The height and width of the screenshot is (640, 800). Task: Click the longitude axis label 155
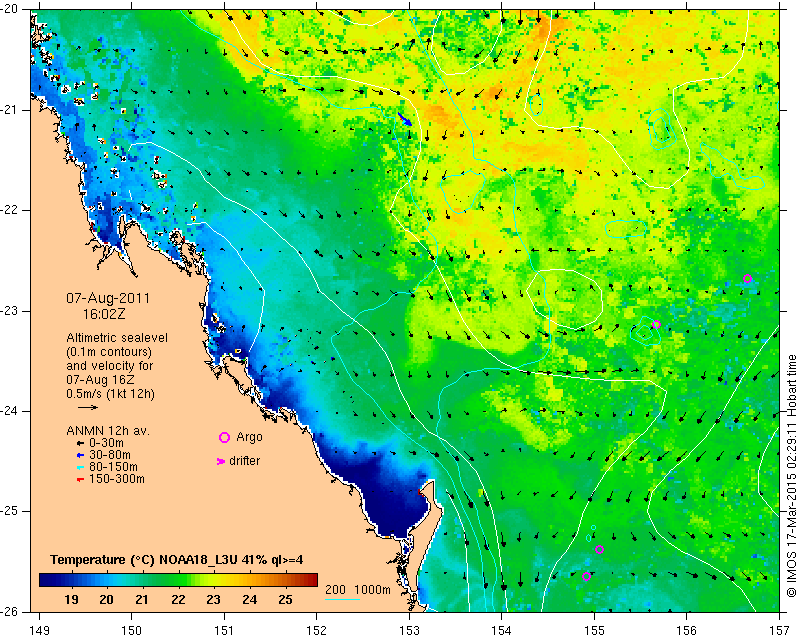click(594, 631)
